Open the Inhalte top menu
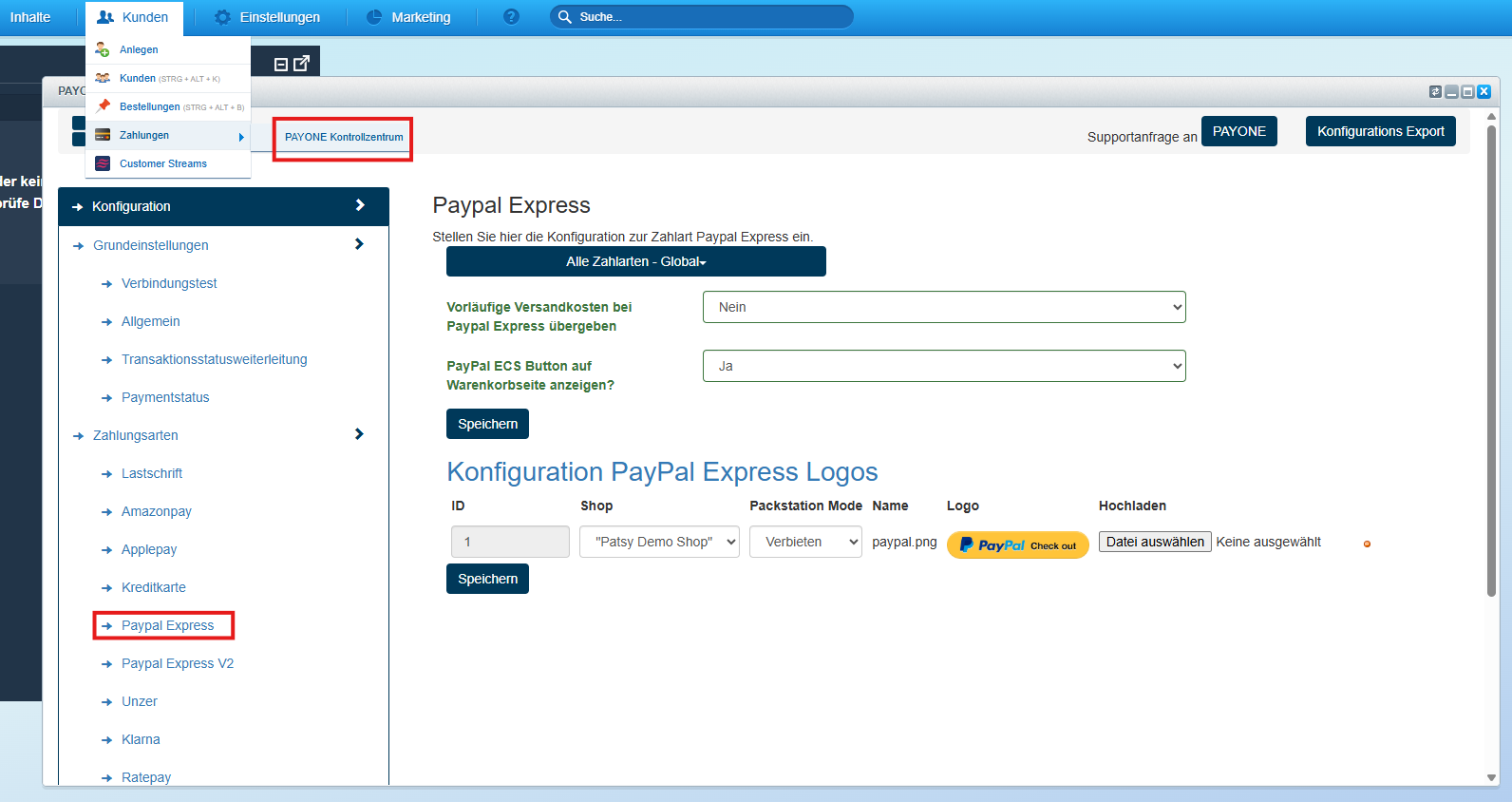The height and width of the screenshot is (802, 1512). pyautogui.click(x=30, y=17)
